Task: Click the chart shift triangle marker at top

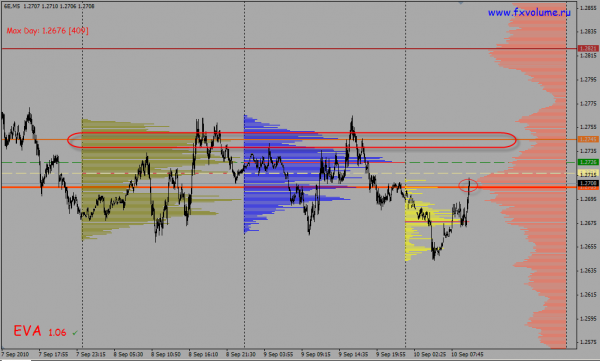Action: tap(461, 2)
